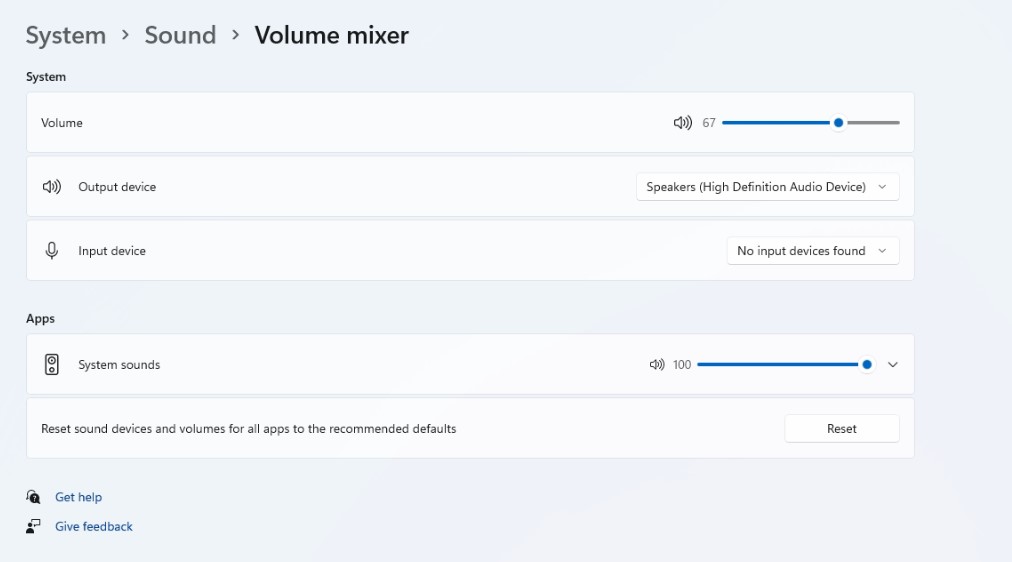Screen dimensions: 1012x562
Task: Click the System sounds row label
Action: pyautogui.click(x=119, y=365)
